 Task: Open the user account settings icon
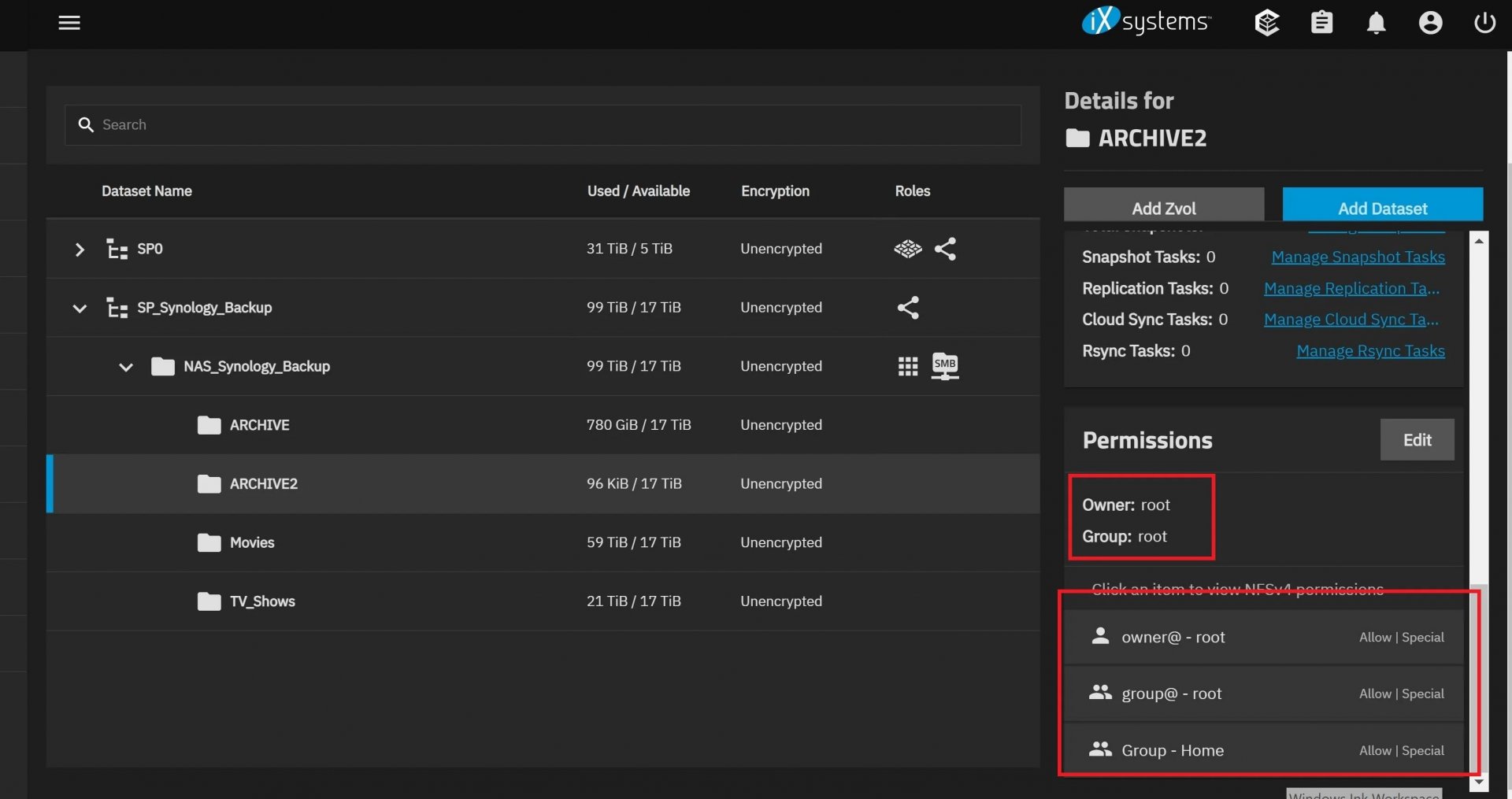point(1430,23)
